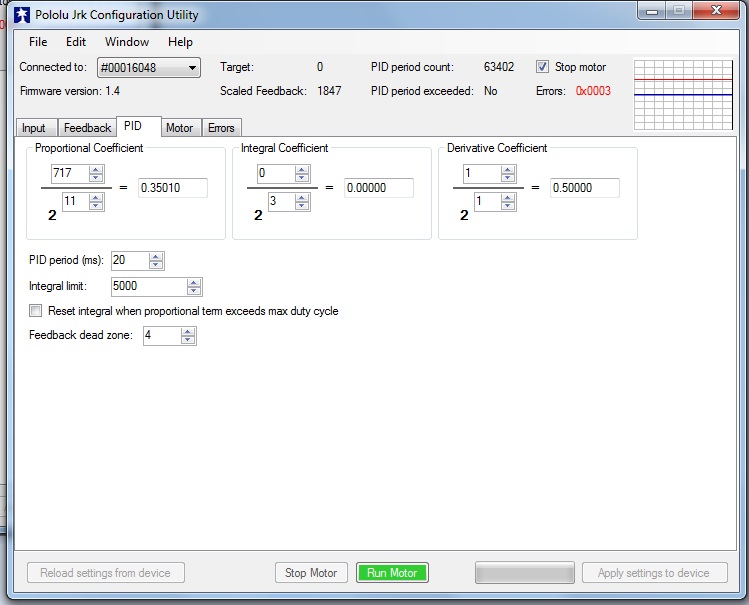Click the Feedback dead zone input field
The height and width of the screenshot is (605, 749).
pyautogui.click(x=162, y=336)
